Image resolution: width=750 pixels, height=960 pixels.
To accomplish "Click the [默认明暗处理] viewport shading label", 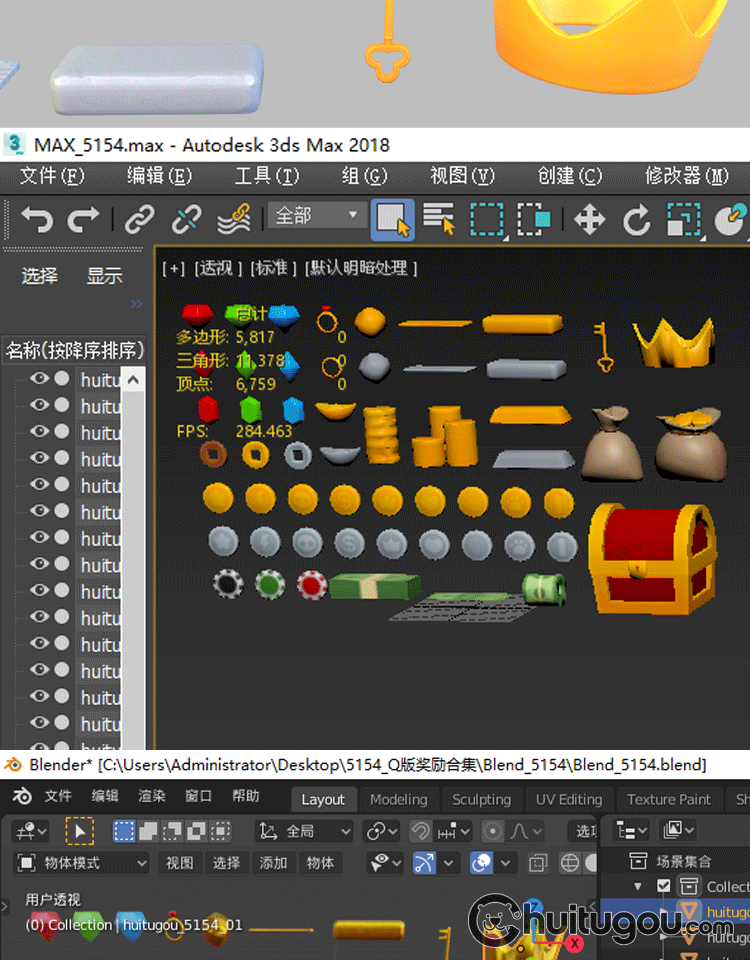I will click(361, 268).
